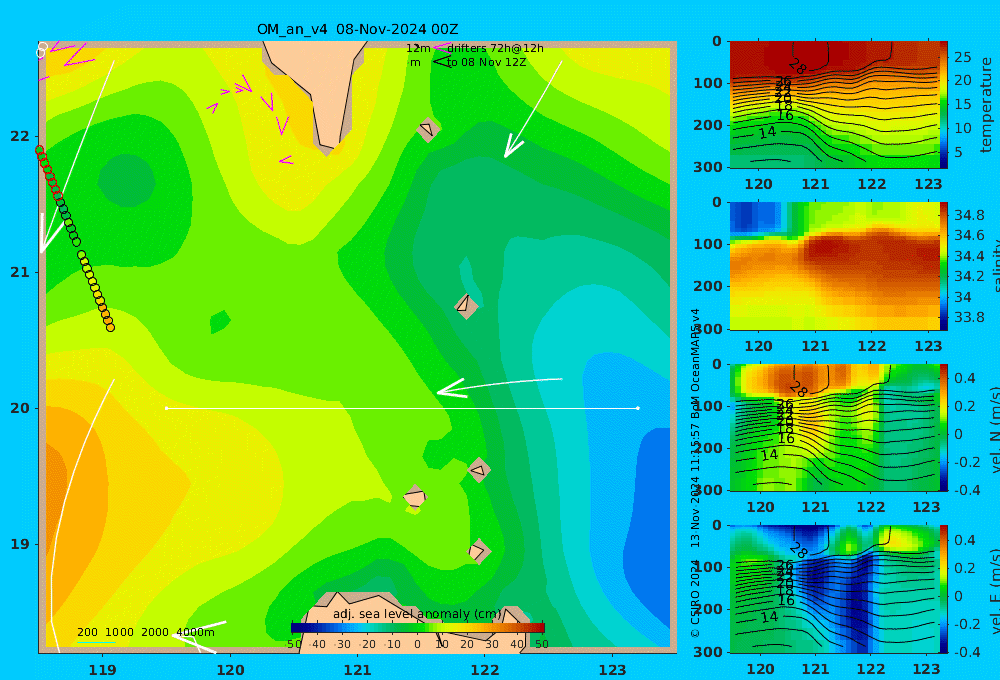Click the white current arrow in the upper right
The image size is (1000, 680).
click(x=533, y=109)
